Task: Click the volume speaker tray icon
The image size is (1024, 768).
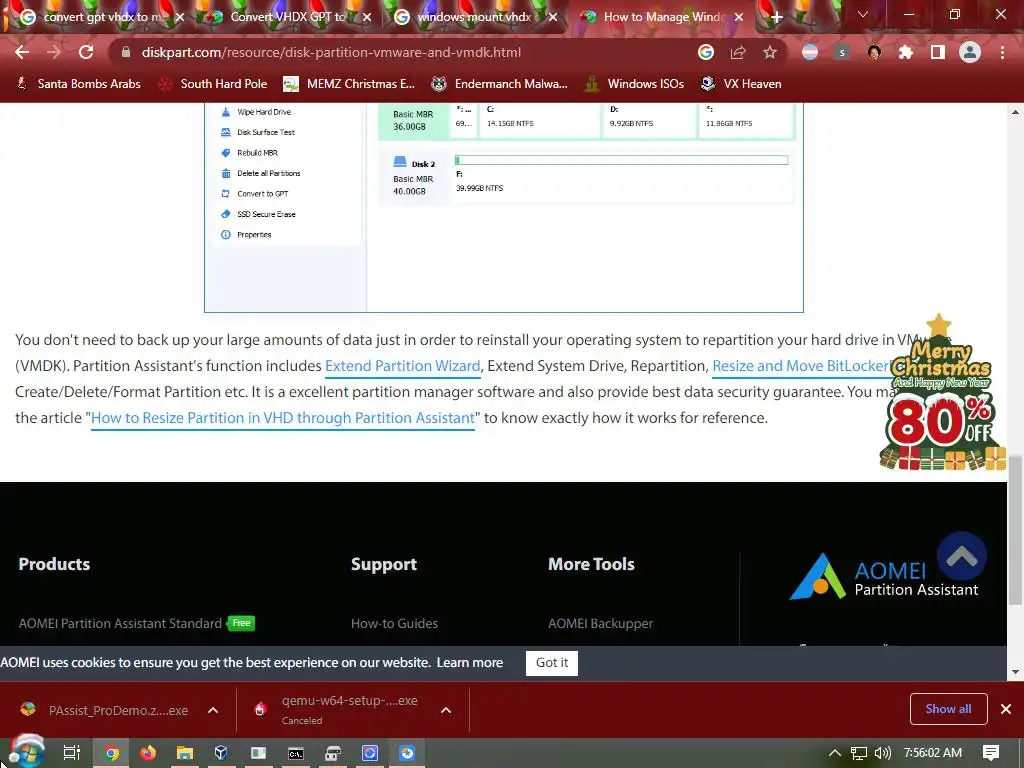Action: (883, 753)
